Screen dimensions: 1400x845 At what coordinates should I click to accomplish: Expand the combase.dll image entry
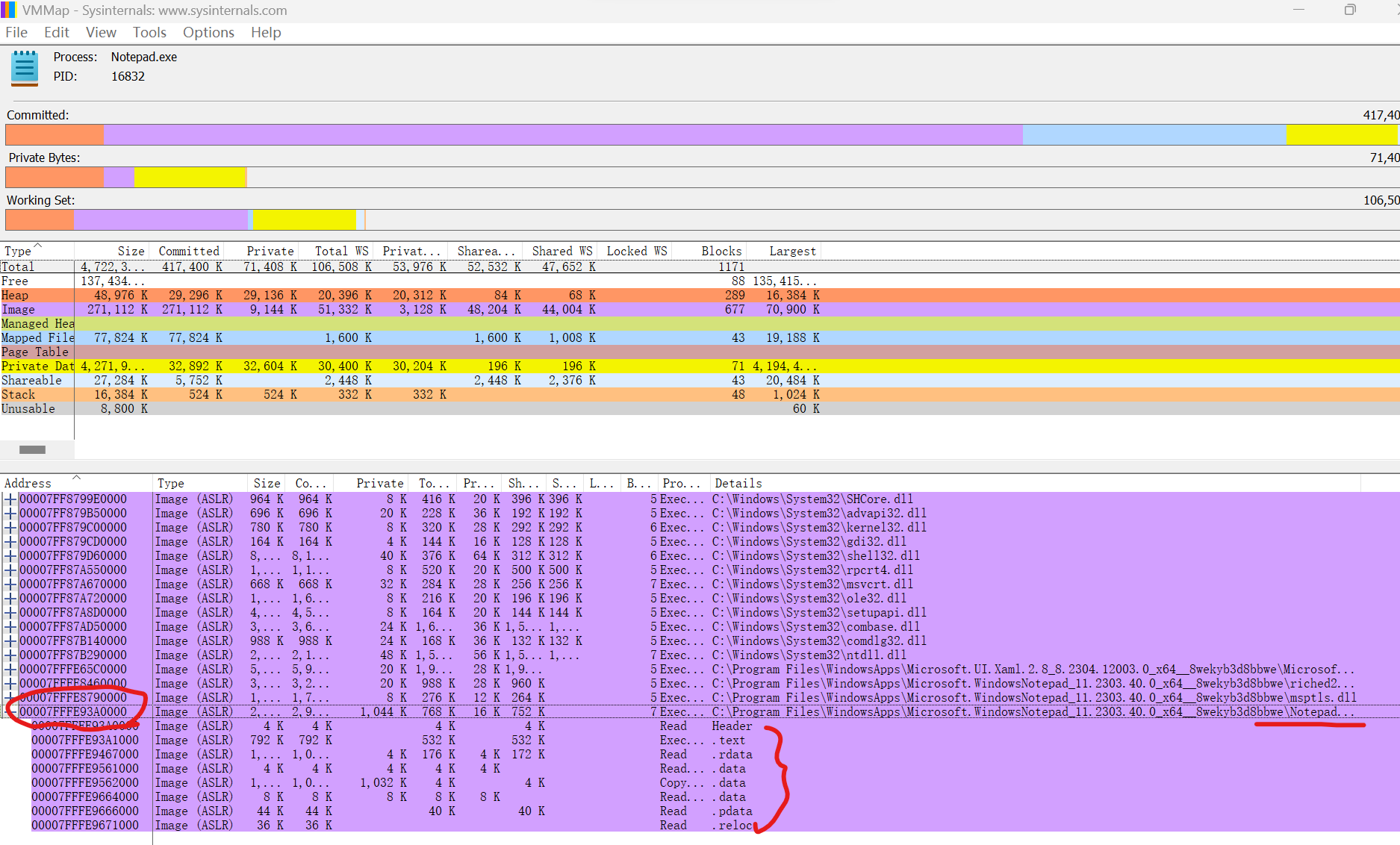tap(10, 626)
